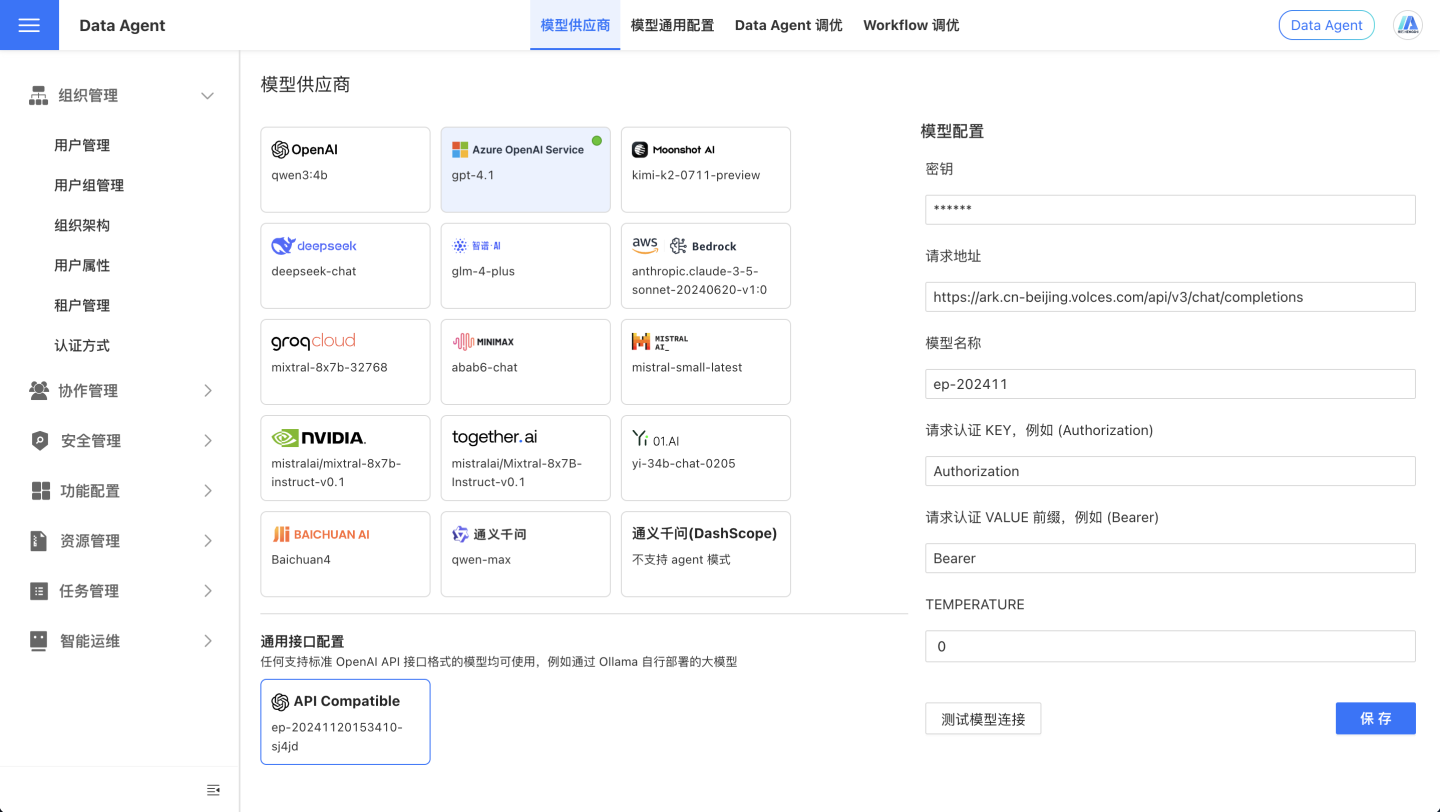Pick the MiniMax abab6-chat provider
The height and width of the screenshot is (812, 1440).
tap(525, 361)
